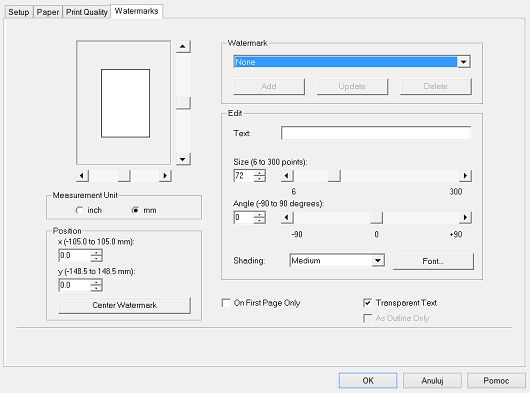The image size is (530, 393).
Task: Increase size with spinner up arrow
Action: coord(260,173)
